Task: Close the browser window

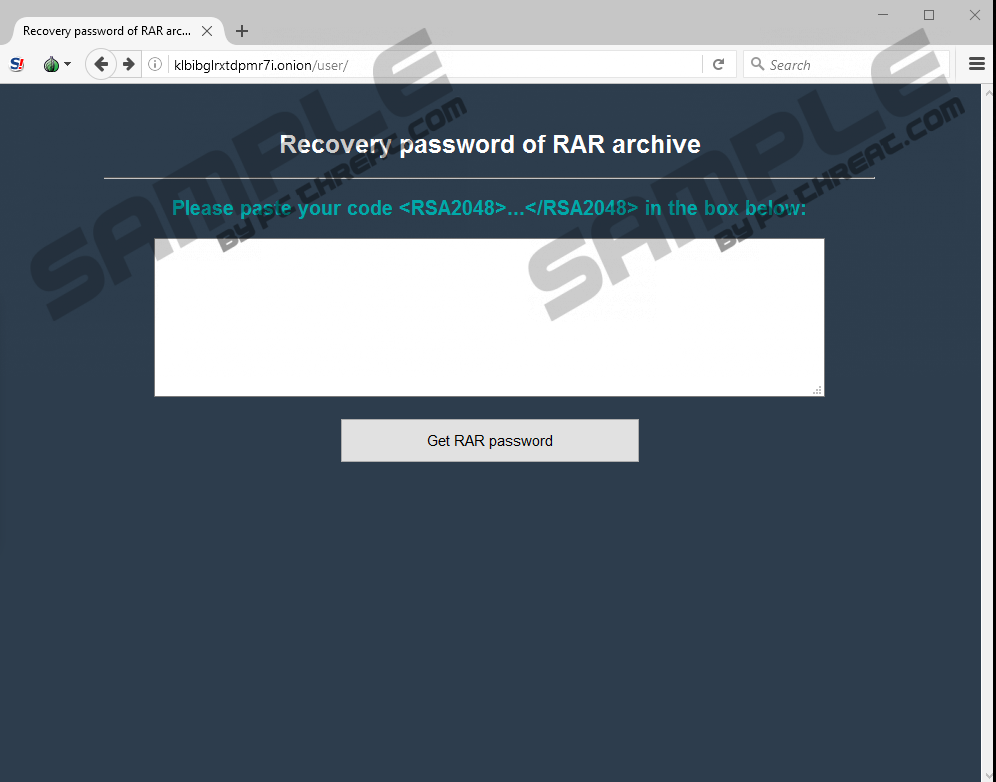Action: 974,15
